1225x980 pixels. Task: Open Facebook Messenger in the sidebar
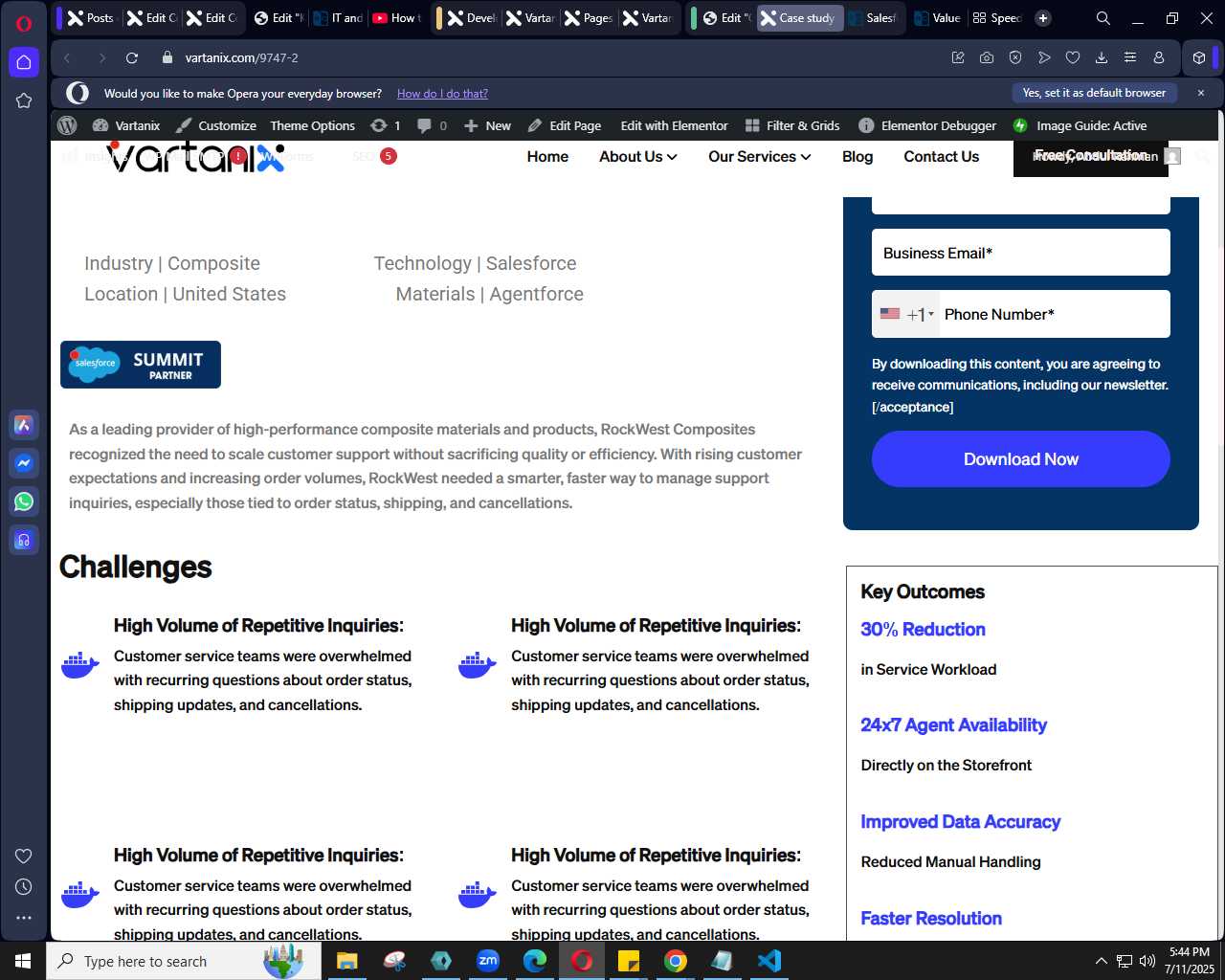(x=24, y=463)
